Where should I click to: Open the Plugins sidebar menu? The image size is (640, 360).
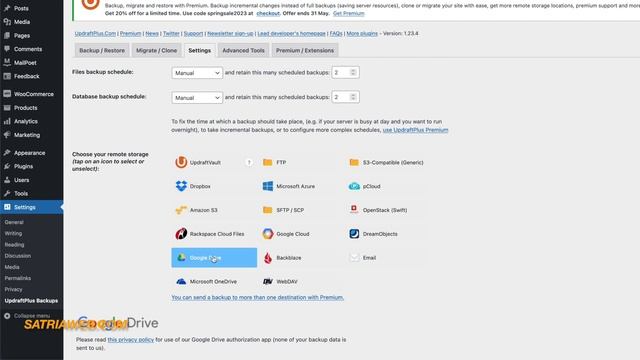tap(32, 167)
